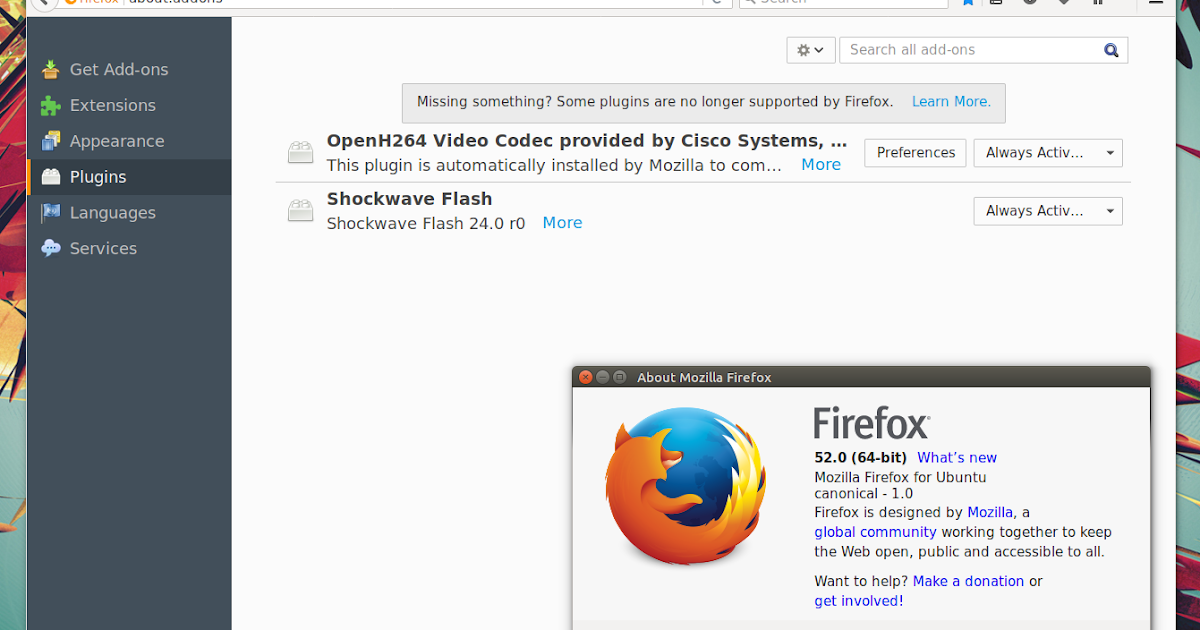The height and width of the screenshot is (630, 1200).
Task: Close the About Mozilla Firefox dialog
Action: click(x=586, y=377)
